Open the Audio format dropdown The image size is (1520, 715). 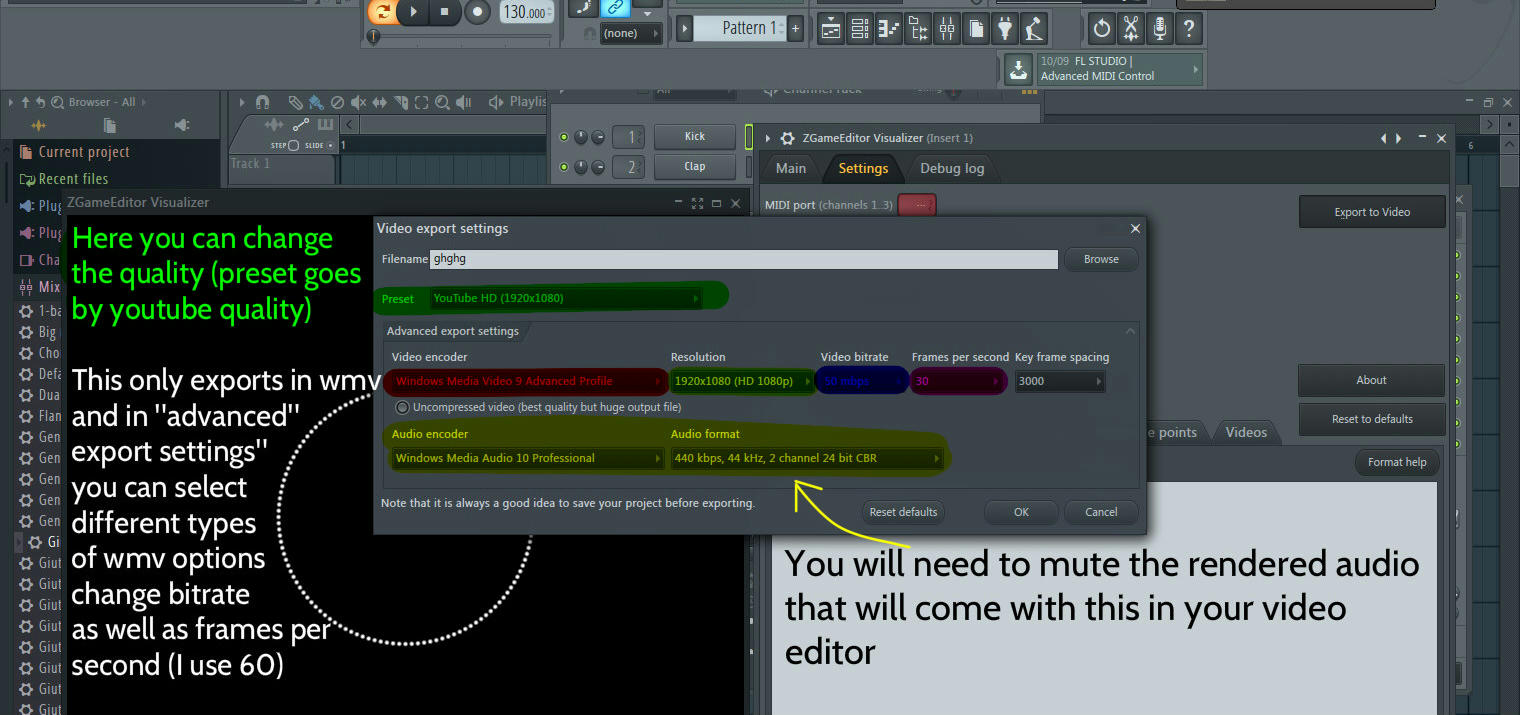click(806, 457)
